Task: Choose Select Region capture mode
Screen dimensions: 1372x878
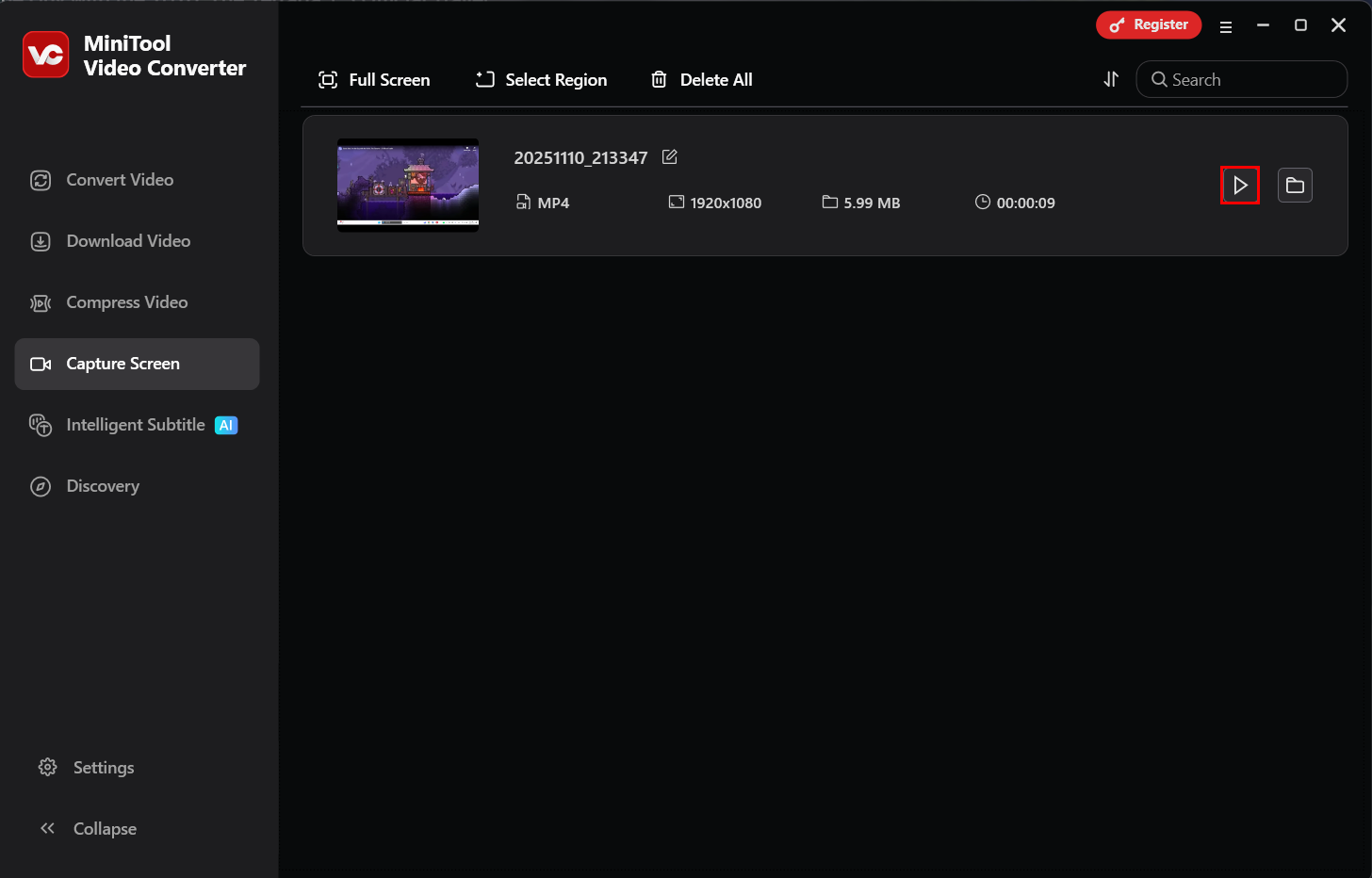Action: tap(541, 79)
